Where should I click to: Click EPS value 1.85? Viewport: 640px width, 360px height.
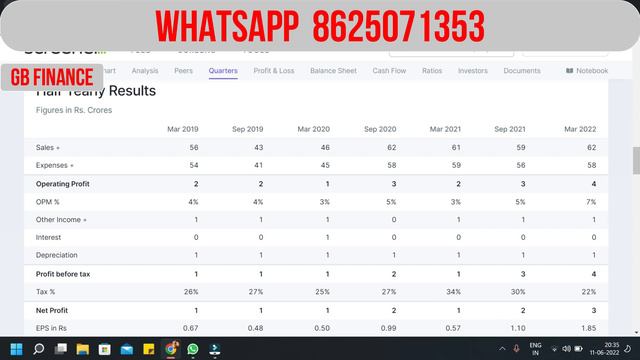[x=589, y=328]
